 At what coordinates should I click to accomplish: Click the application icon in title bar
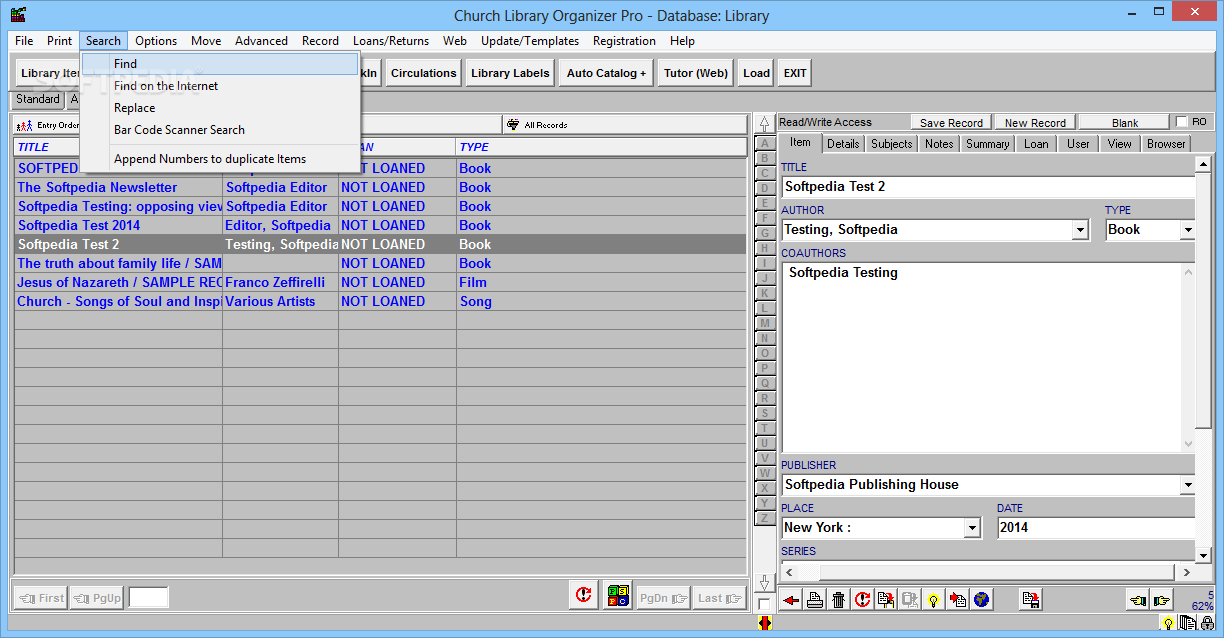[18, 15]
